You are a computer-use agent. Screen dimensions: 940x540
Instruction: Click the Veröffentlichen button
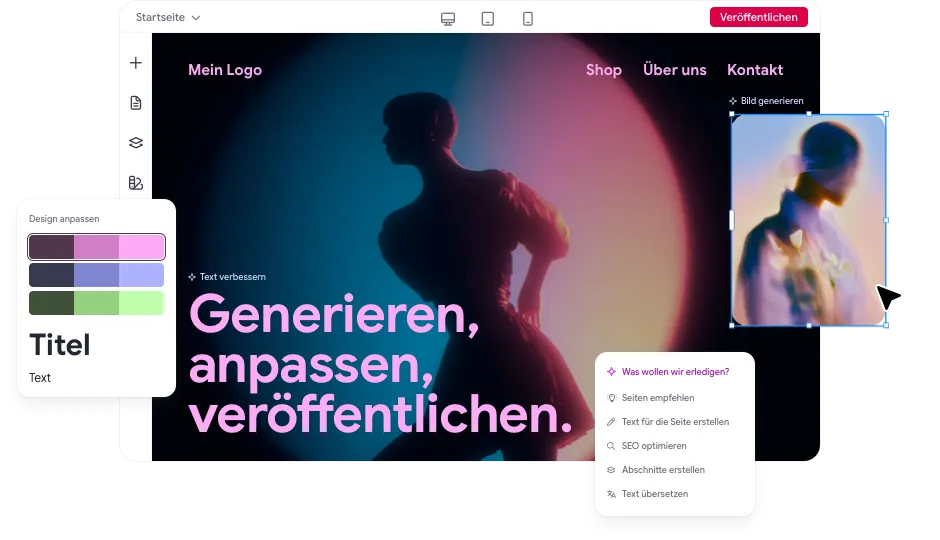pyautogui.click(x=758, y=17)
